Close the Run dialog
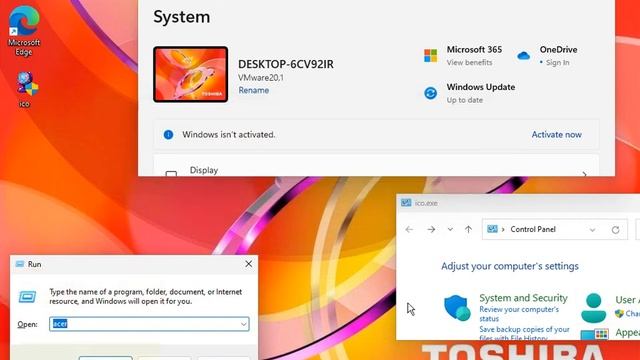This screenshot has width=640, height=360. (249, 264)
